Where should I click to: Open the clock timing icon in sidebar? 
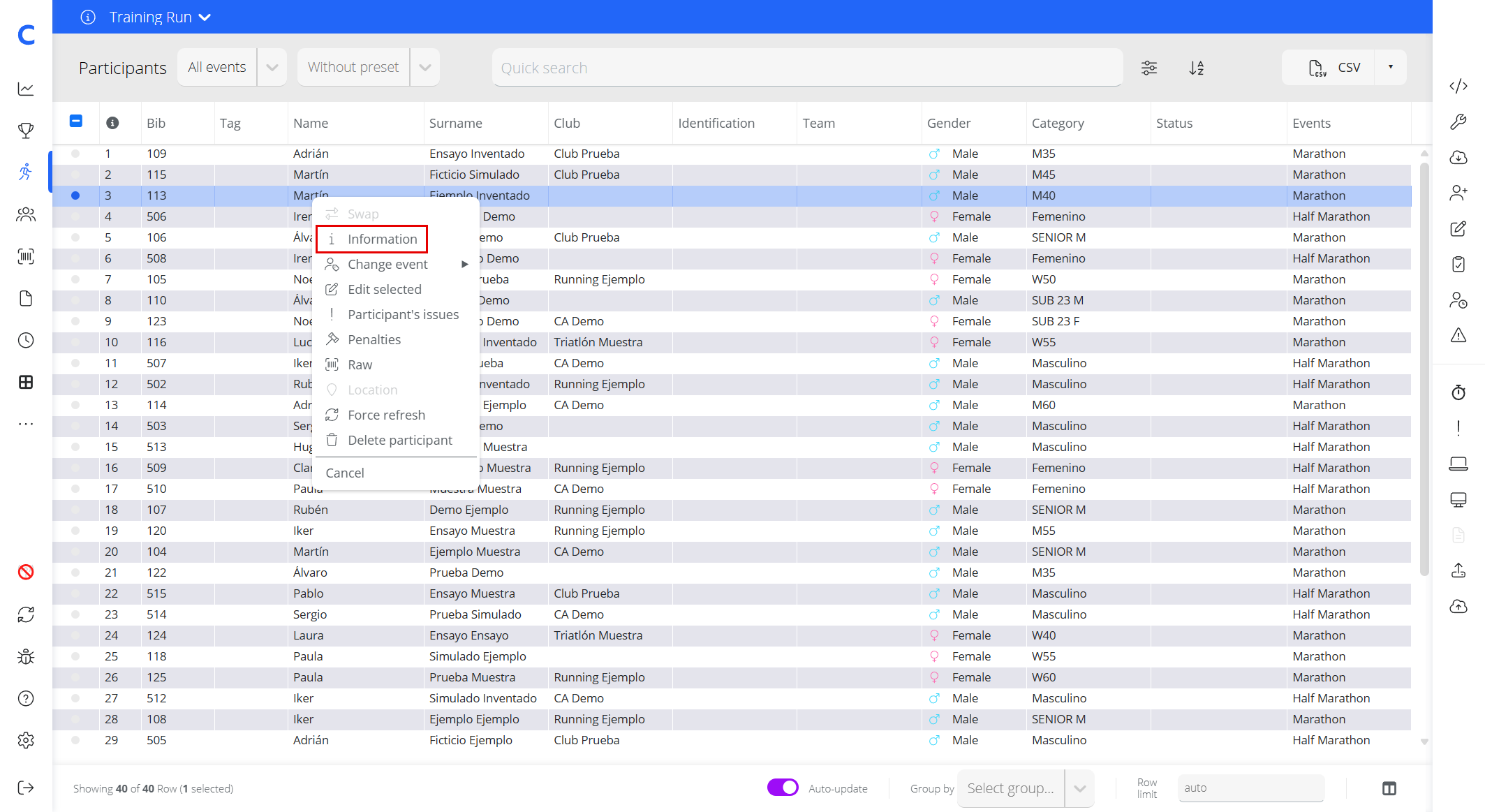coord(26,340)
